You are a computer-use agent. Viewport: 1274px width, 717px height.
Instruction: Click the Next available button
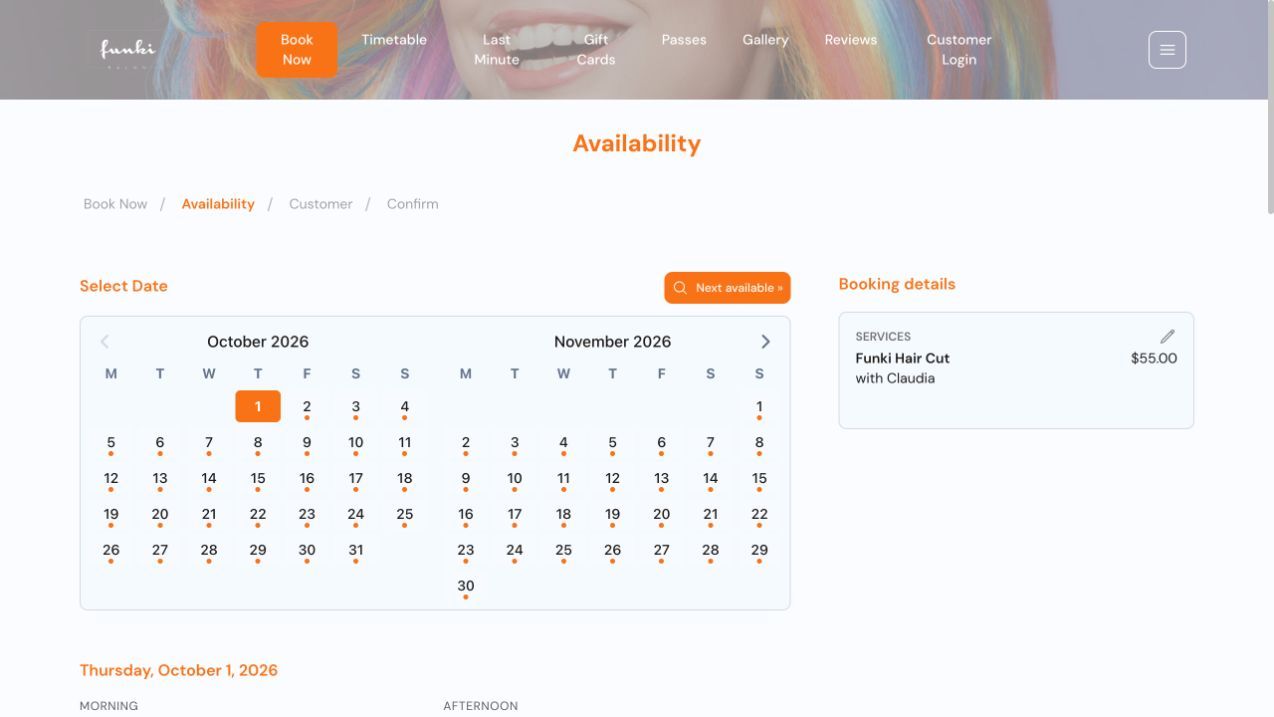pyautogui.click(x=727, y=288)
